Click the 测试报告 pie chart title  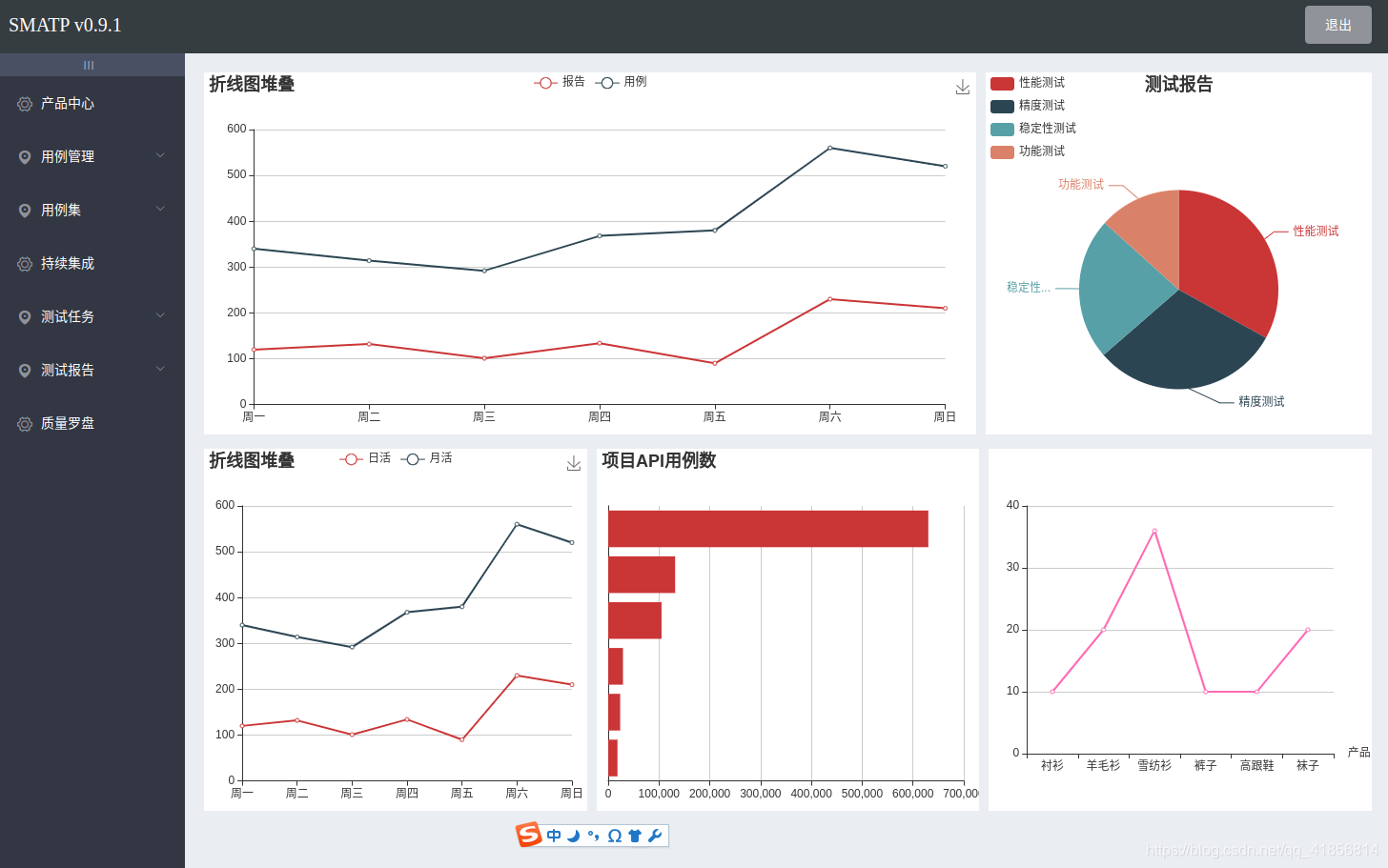(1178, 84)
